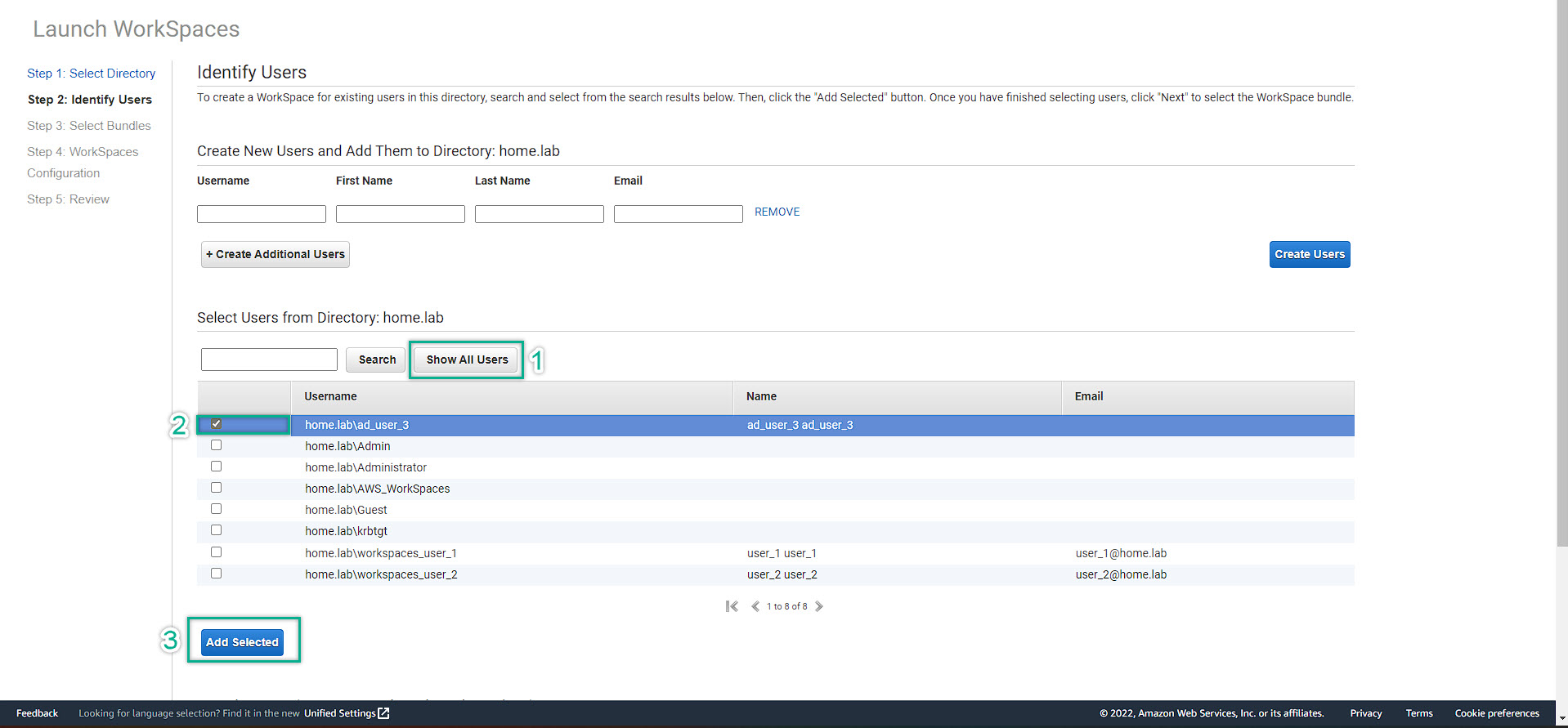Click '1 to 8 of 8' pagination text
This screenshot has width=1568, height=728.
pos(786,606)
